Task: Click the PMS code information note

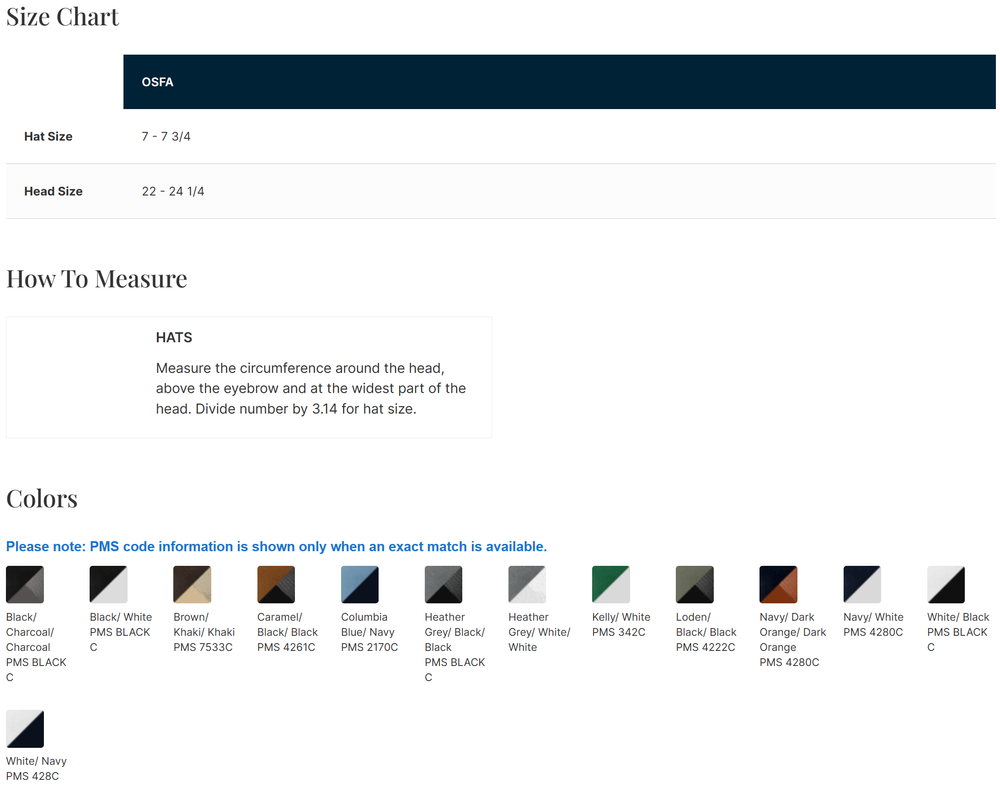Action: point(276,547)
